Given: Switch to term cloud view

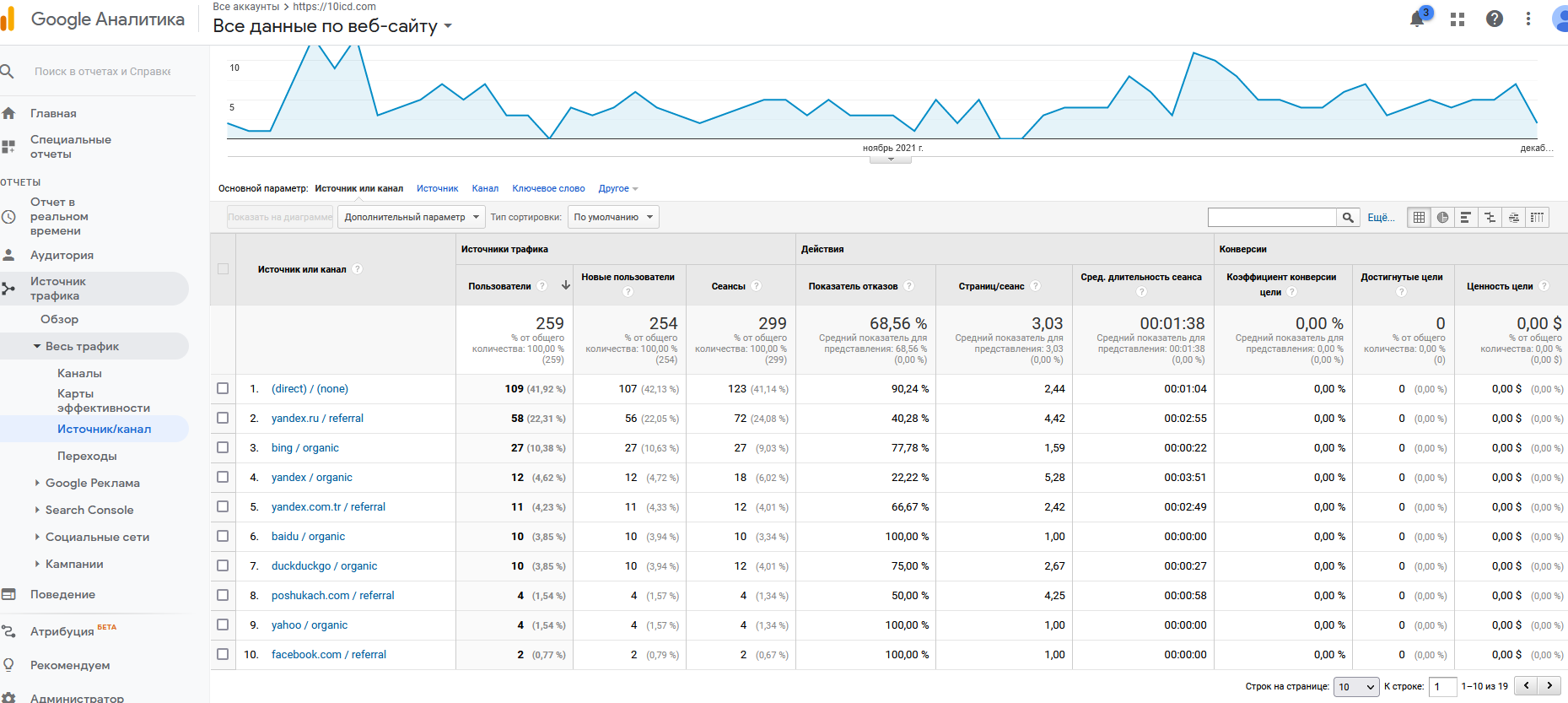Looking at the screenshot, I should (x=1514, y=218).
